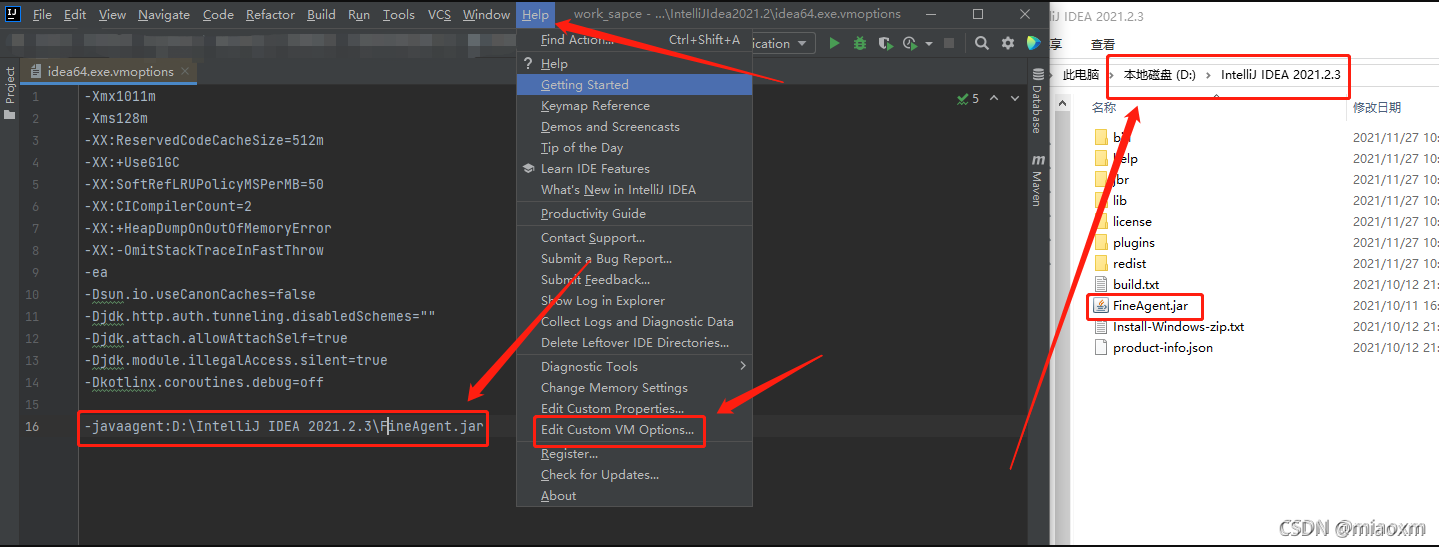Choose Edit Custom VM Options
Viewport: 1439px width, 547px height.
coord(634,430)
